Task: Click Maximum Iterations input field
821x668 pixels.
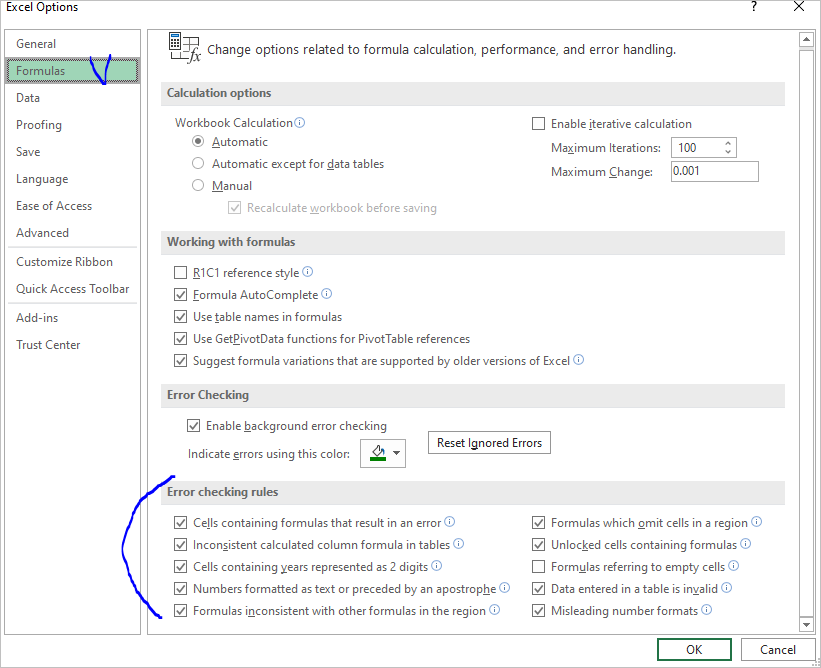Action: click(697, 148)
